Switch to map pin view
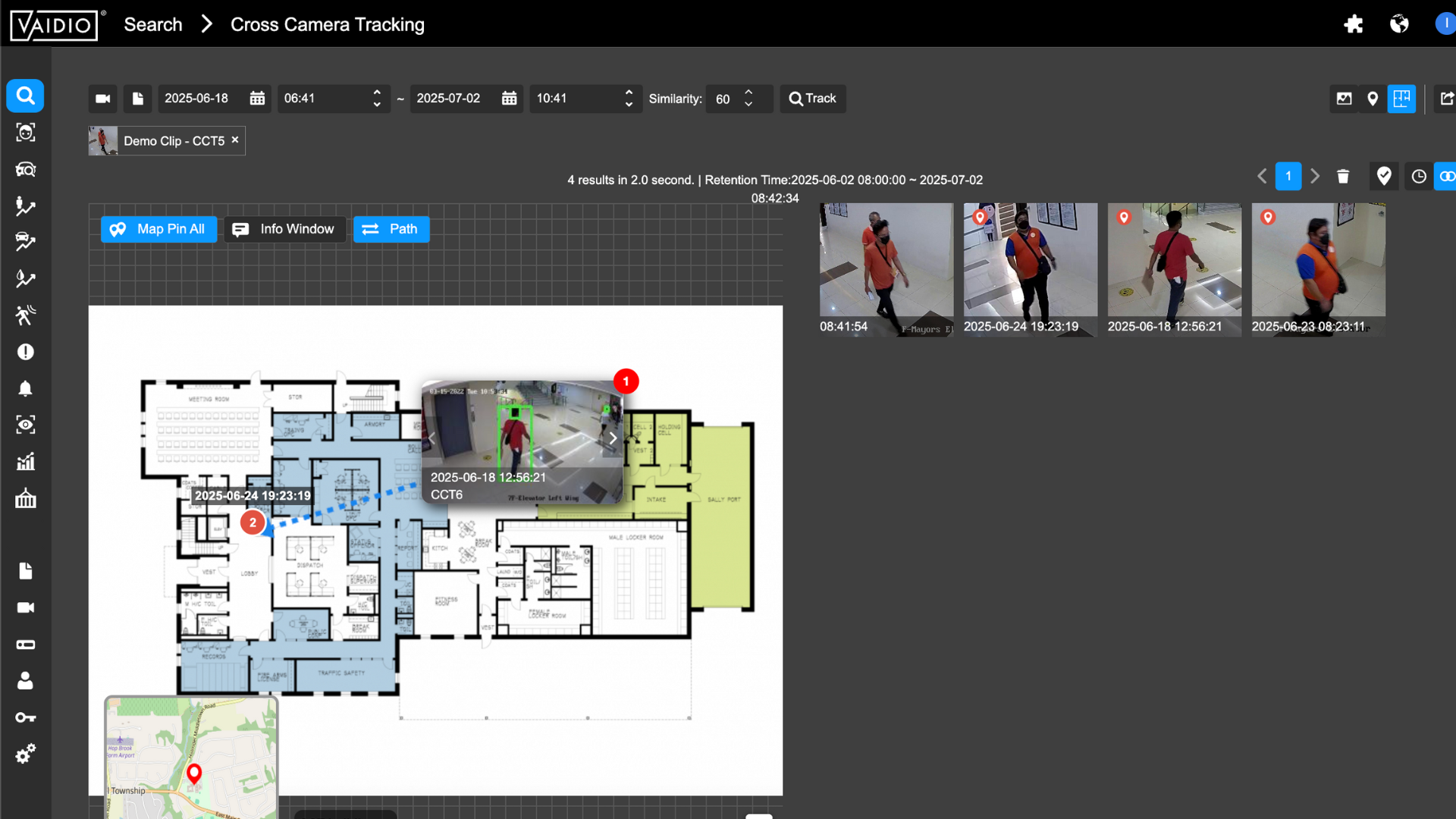This screenshot has width=1456, height=819. (x=1373, y=99)
